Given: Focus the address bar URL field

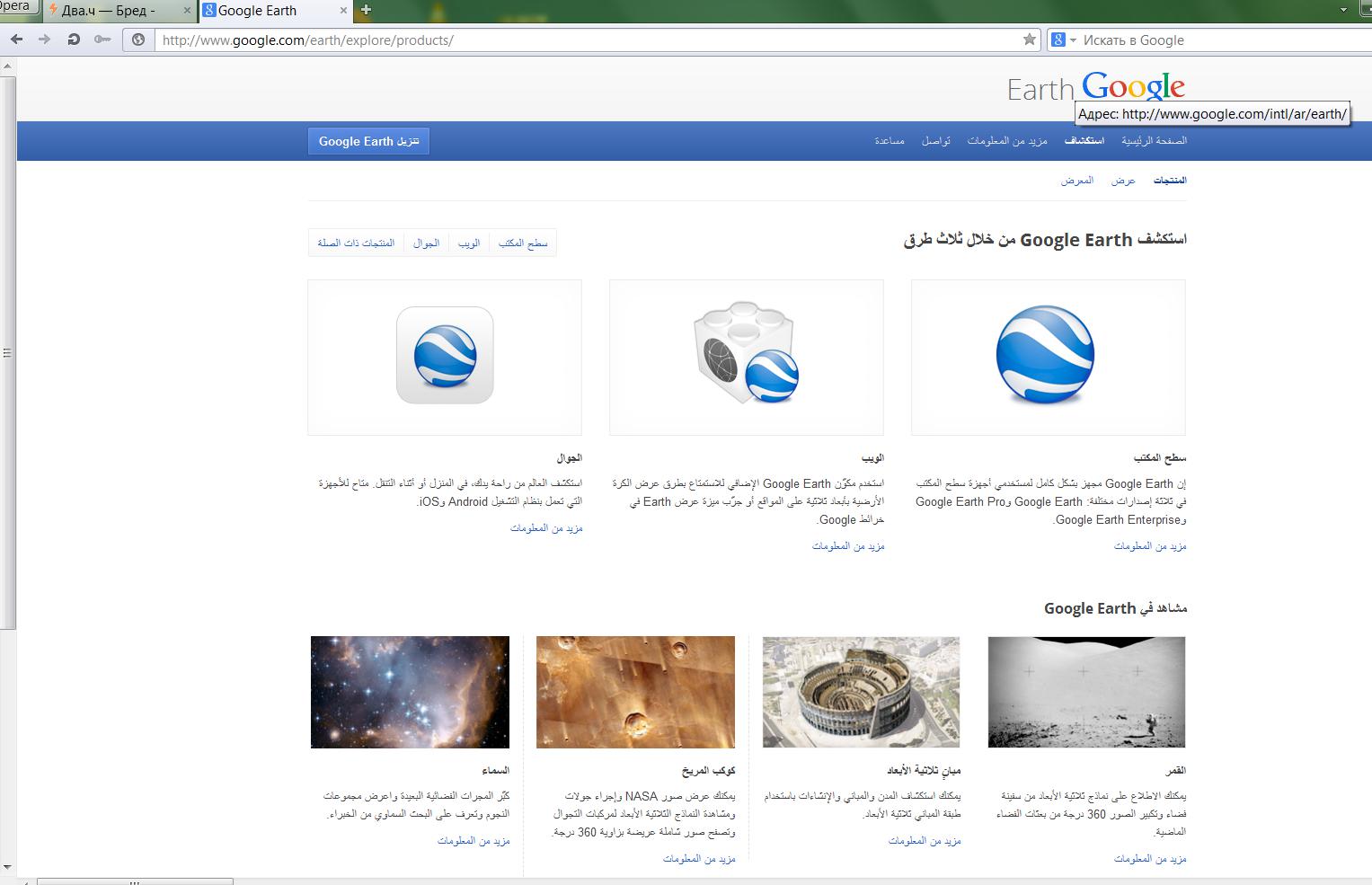Looking at the screenshot, I should pos(589,40).
